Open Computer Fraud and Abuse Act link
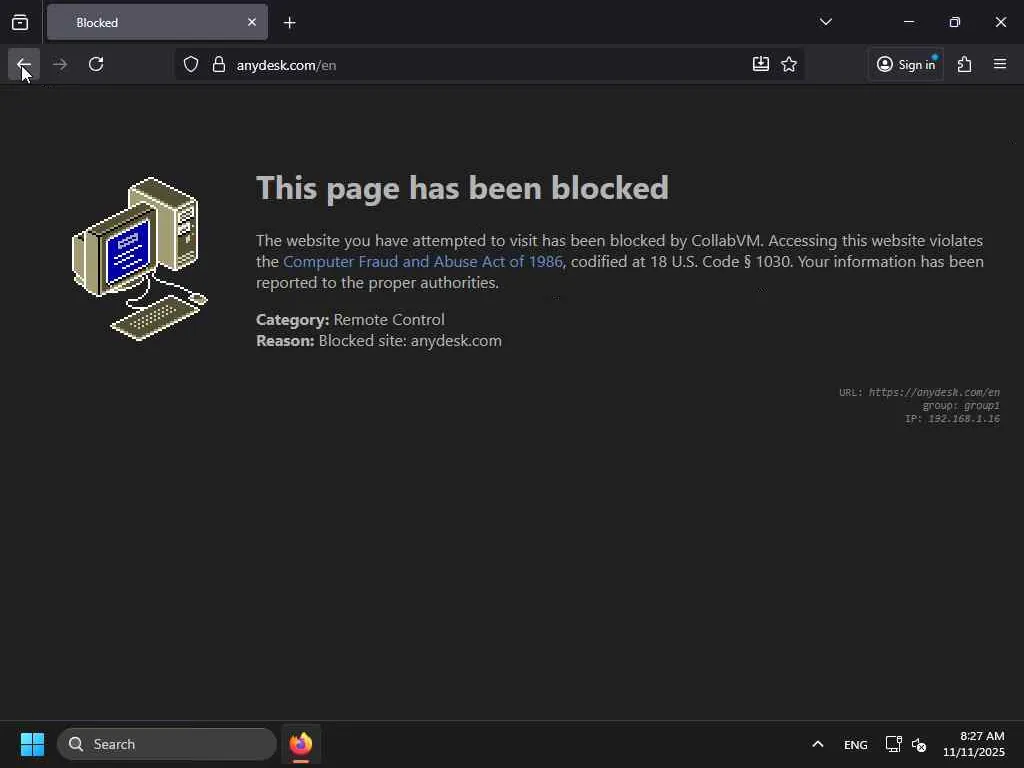Image resolution: width=1024 pixels, height=768 pixels. click(423, 261)
